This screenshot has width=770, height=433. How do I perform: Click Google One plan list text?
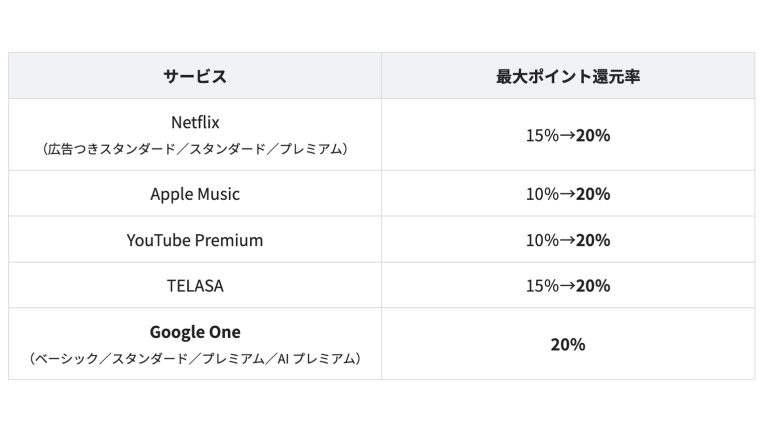click(195, 358)
